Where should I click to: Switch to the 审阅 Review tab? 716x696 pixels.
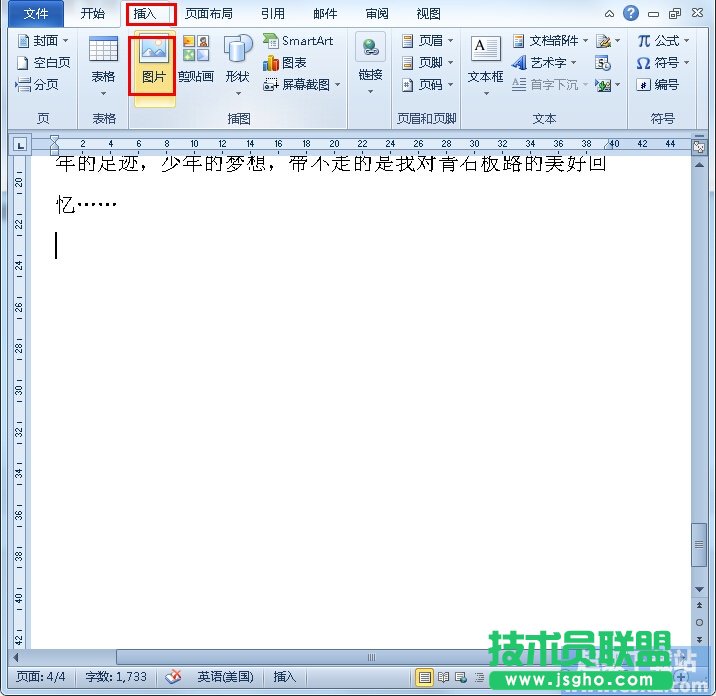click(377, 14)
